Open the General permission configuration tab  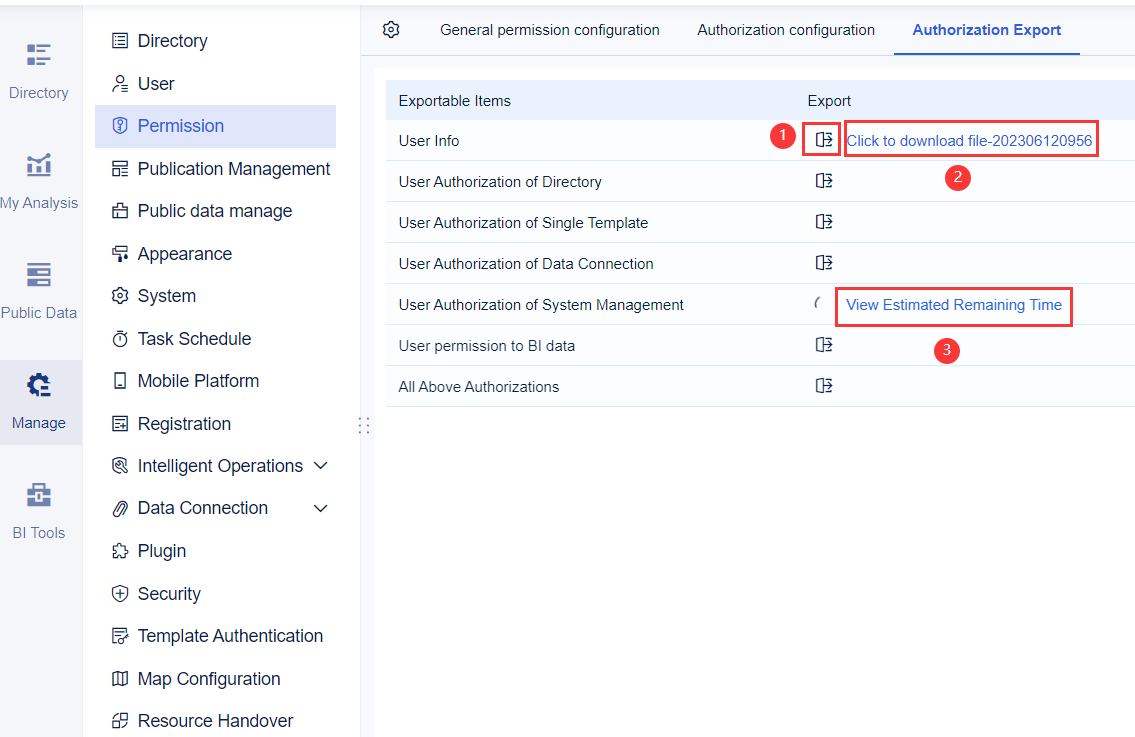(x=549, y=30)
